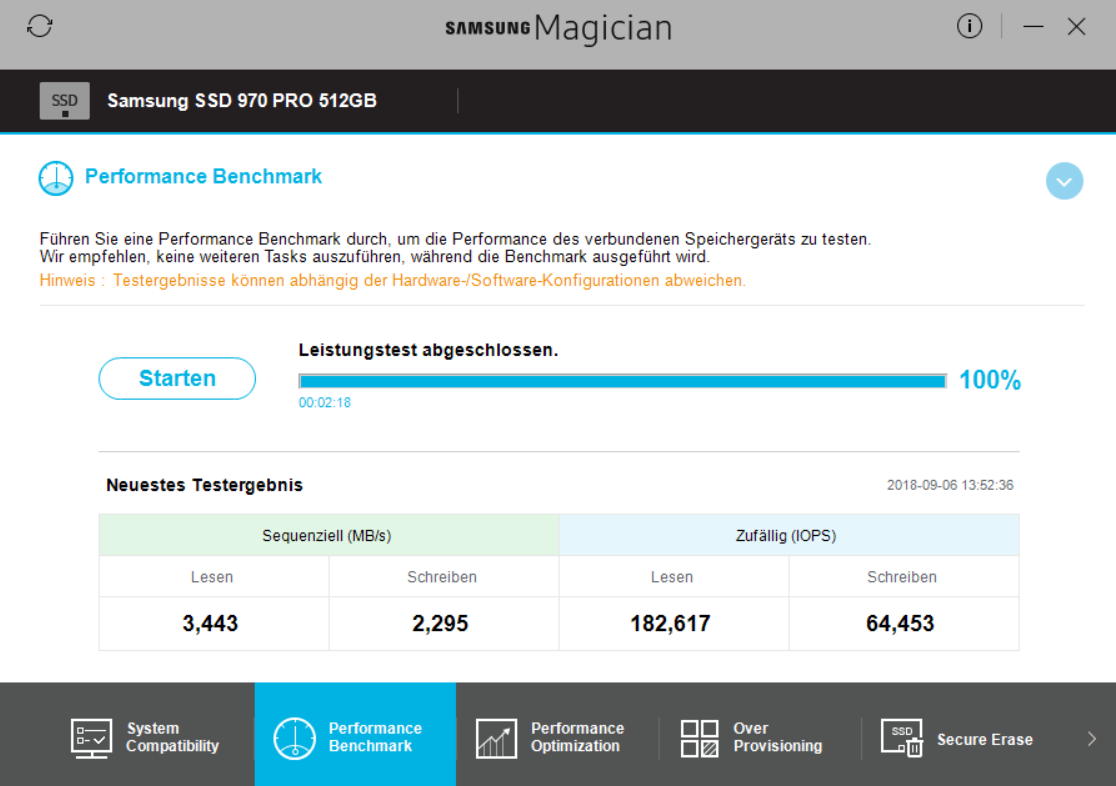Viewport: 1116px width, 786px height.
Task: Click the Performance Benchmark clock icon in header
Action: click(56, 178)
